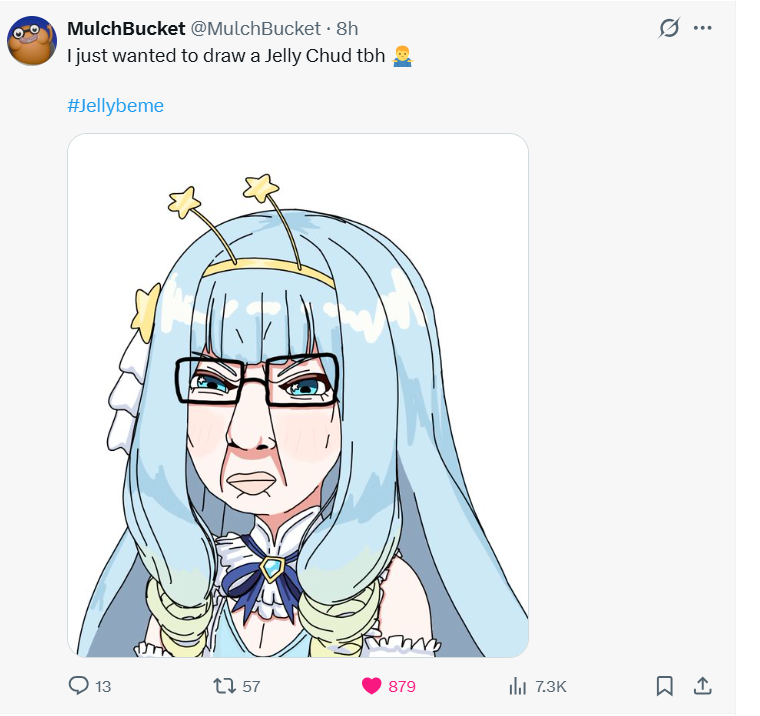This screenshot has height=716, width=760.
Task: Click the 13 replies count
Action: (103, 686)
